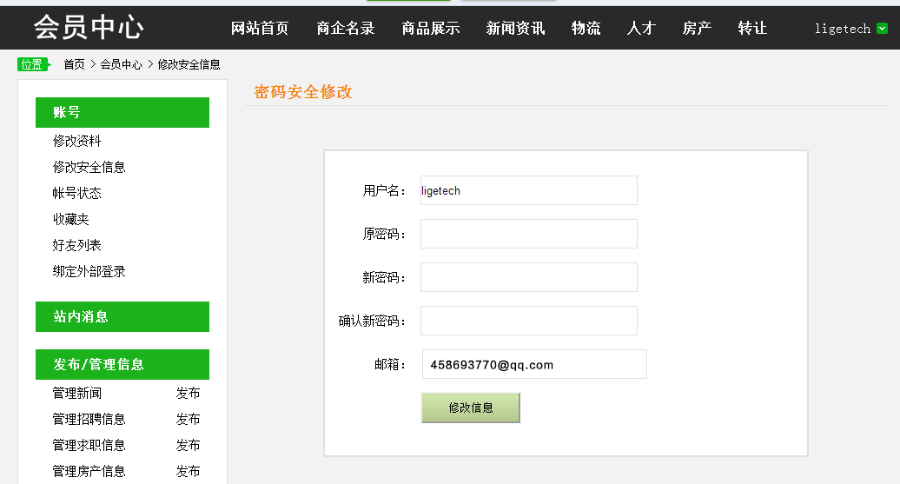Click 发布 next to 管理新闻
The image size is (900, 484).
[x=188, y=393]
